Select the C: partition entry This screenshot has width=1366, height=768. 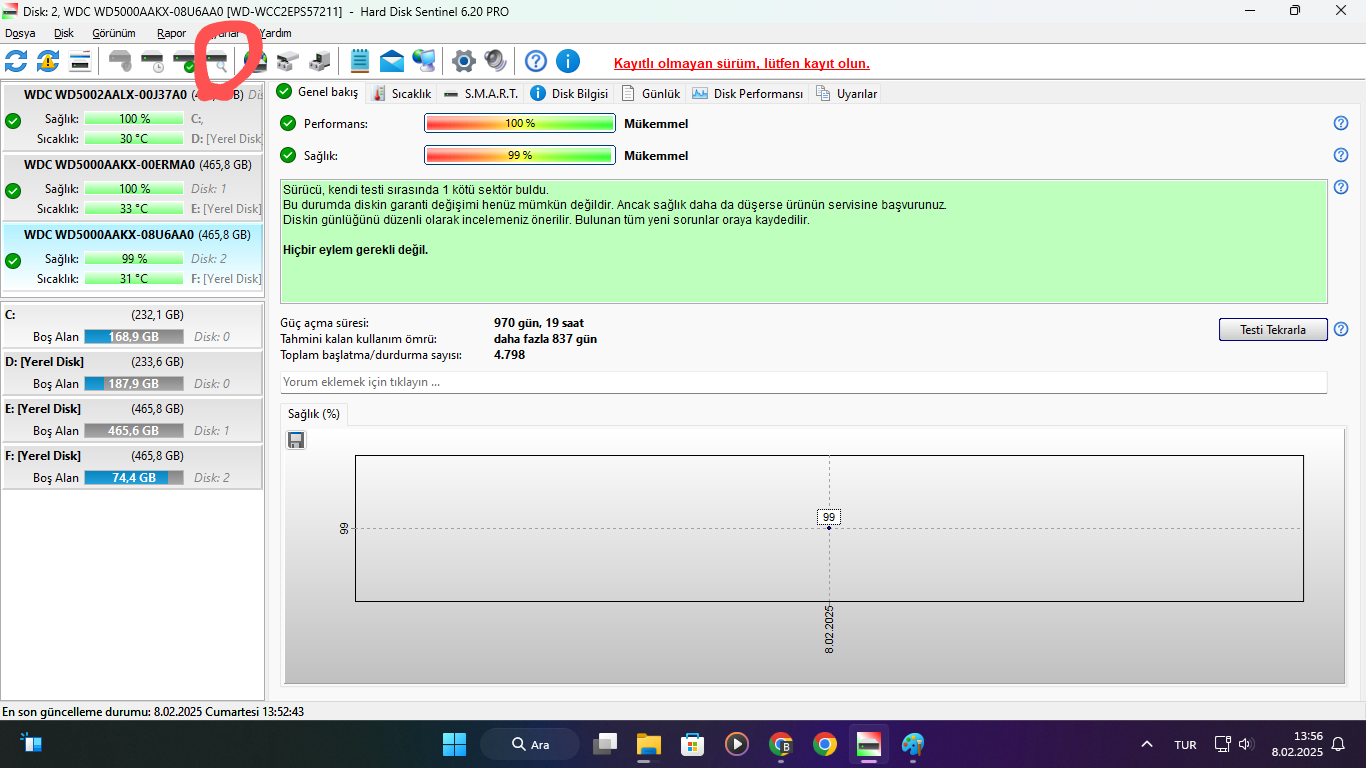pyautogui.click(x=132, y=326)
